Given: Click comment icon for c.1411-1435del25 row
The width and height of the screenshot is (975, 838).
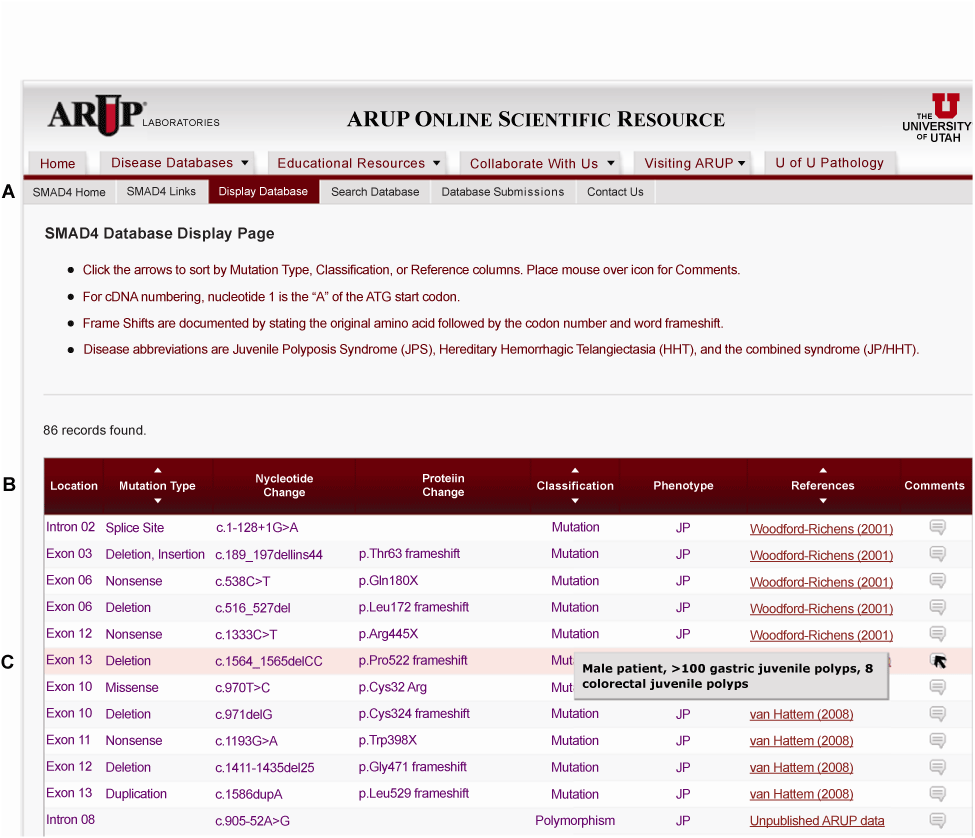Looking at the screenshot, I should point(938,767).
